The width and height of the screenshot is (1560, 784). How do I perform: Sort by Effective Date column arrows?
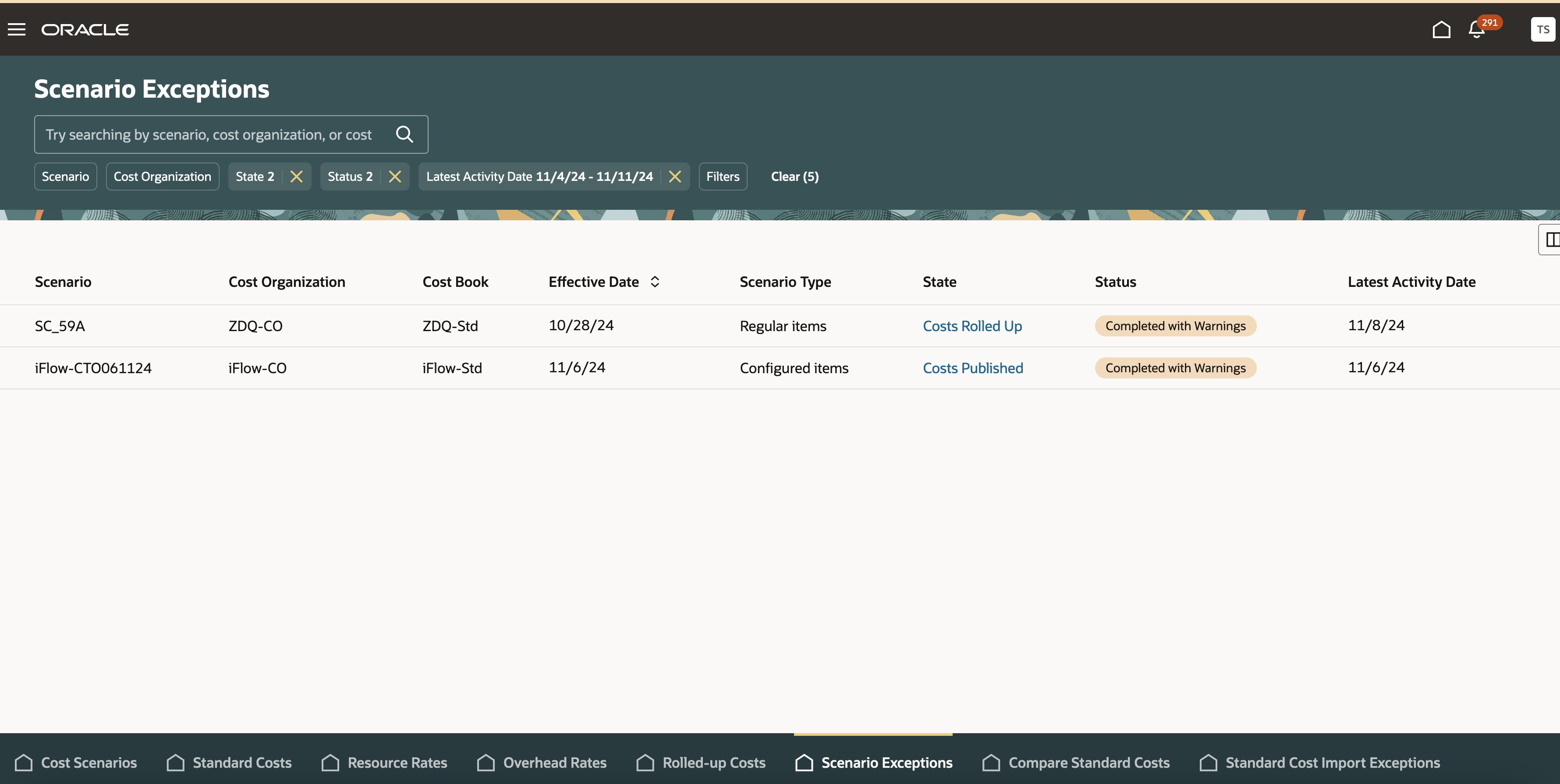click(655, 282)
